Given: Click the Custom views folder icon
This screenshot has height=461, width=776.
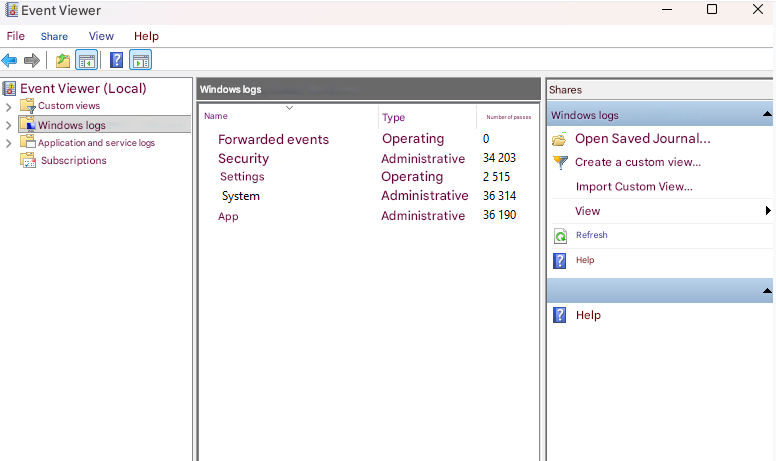Looking at the screenshot, I should click(28, 106).
